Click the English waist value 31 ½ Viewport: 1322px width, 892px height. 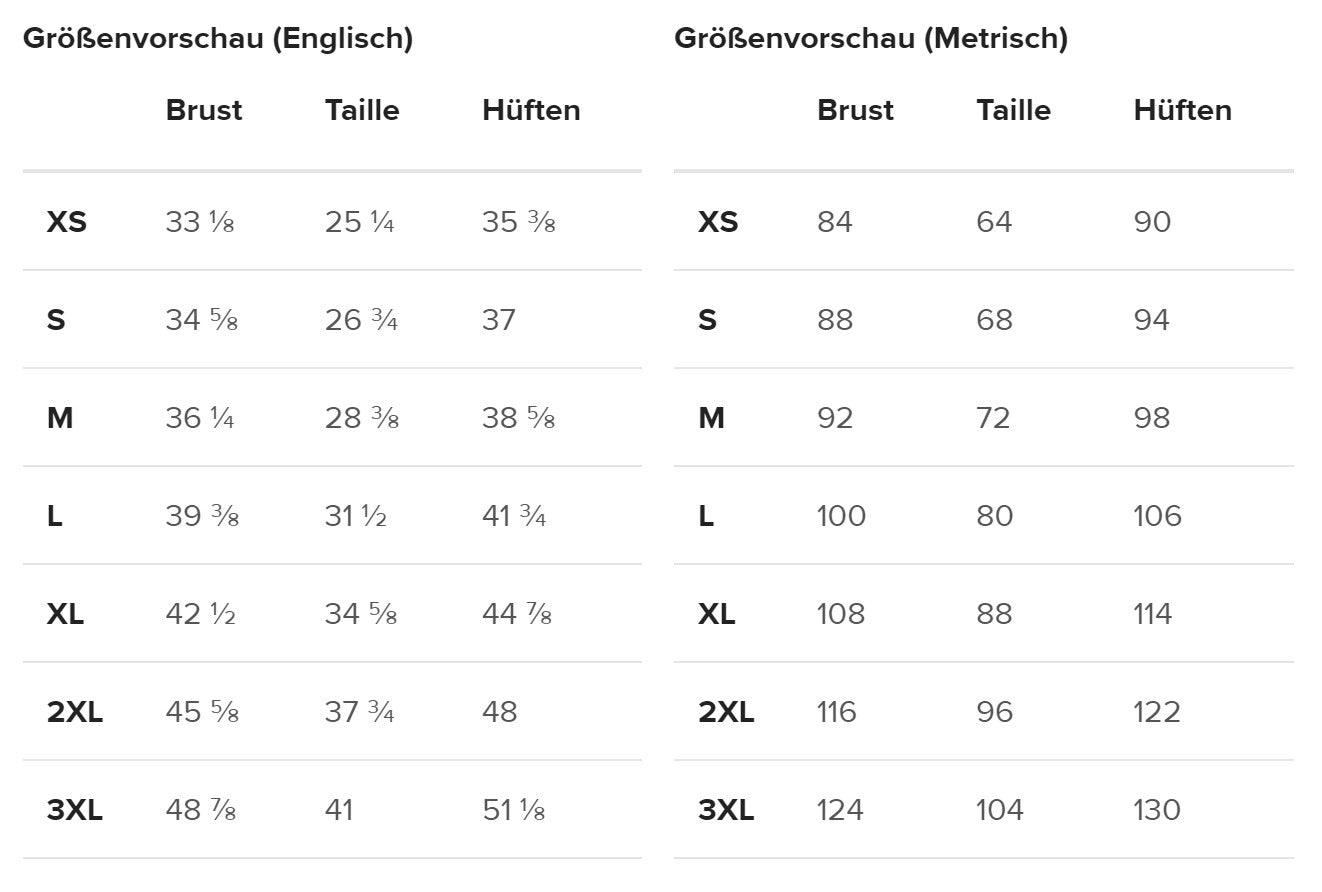[355, 516]
